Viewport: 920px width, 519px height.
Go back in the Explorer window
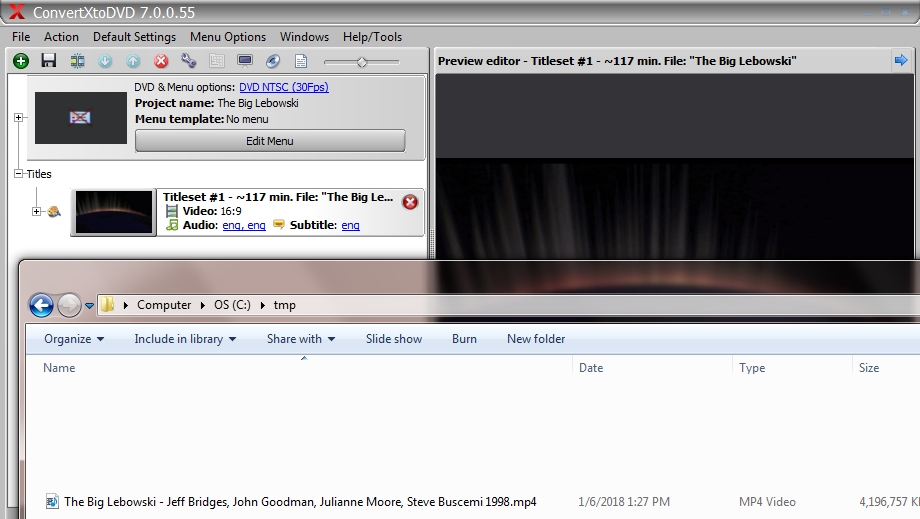pyautogui.click(x=41, y=305)
